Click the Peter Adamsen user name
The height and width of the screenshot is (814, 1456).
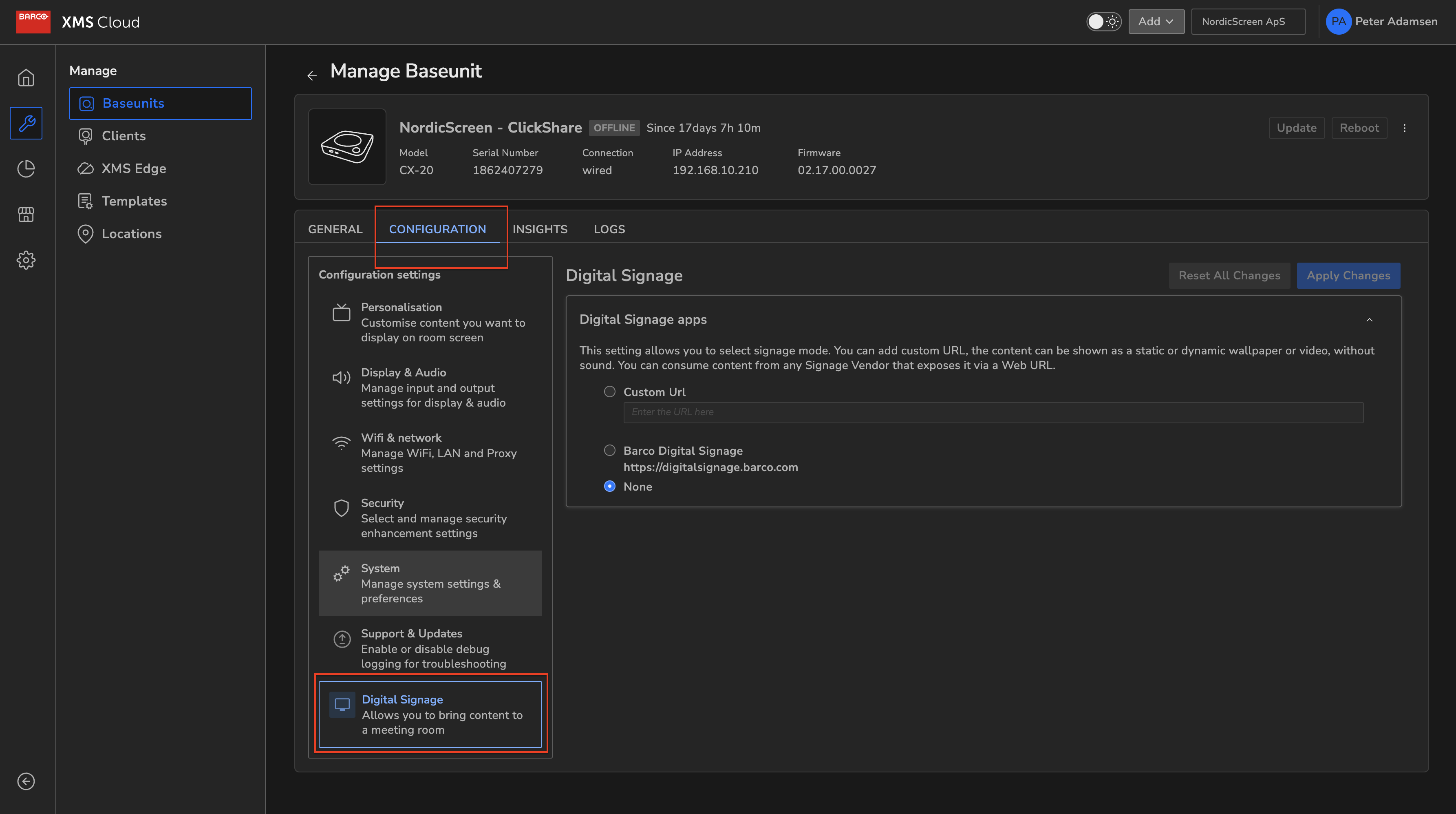tap(1396, 22)
